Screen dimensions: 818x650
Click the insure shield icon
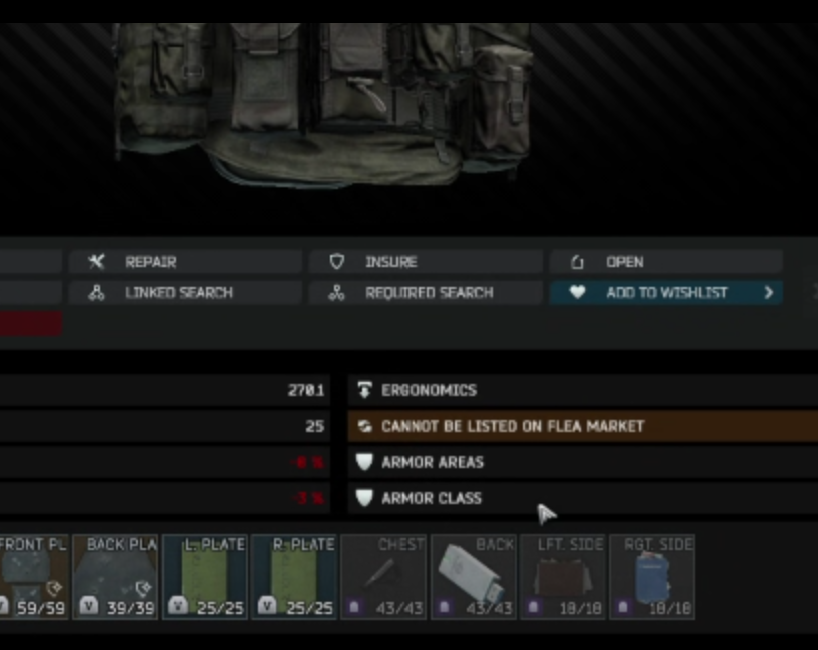pyautogui.click(x=337, y=262)
